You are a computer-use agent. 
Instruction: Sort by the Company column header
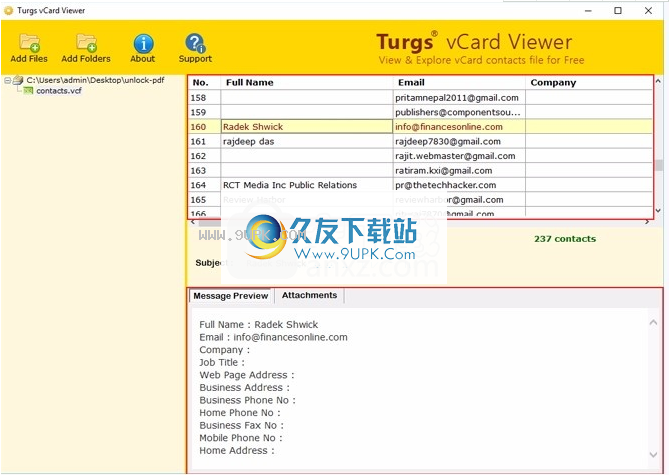tap(589, 83)
